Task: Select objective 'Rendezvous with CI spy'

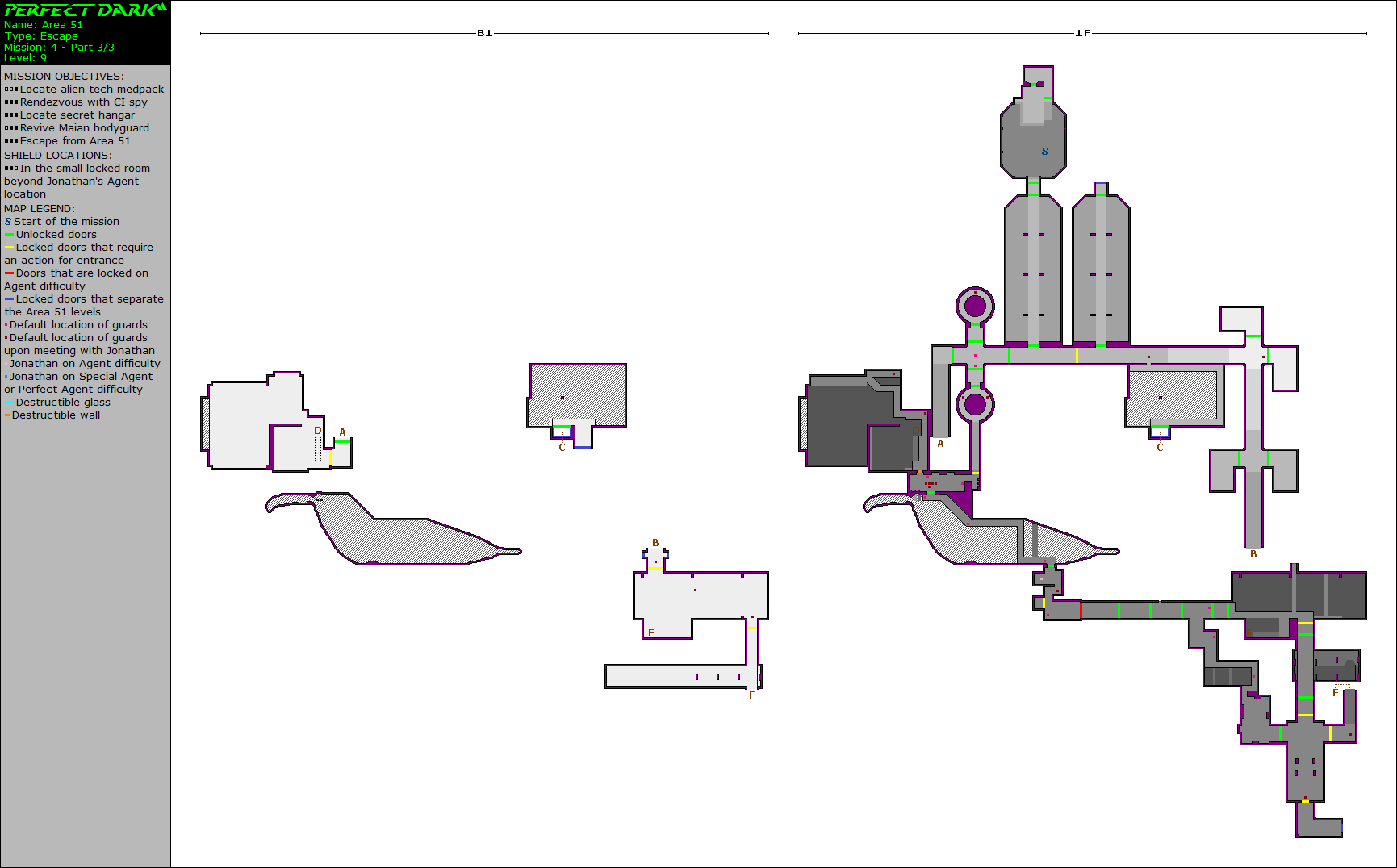Action: point(84,102)
